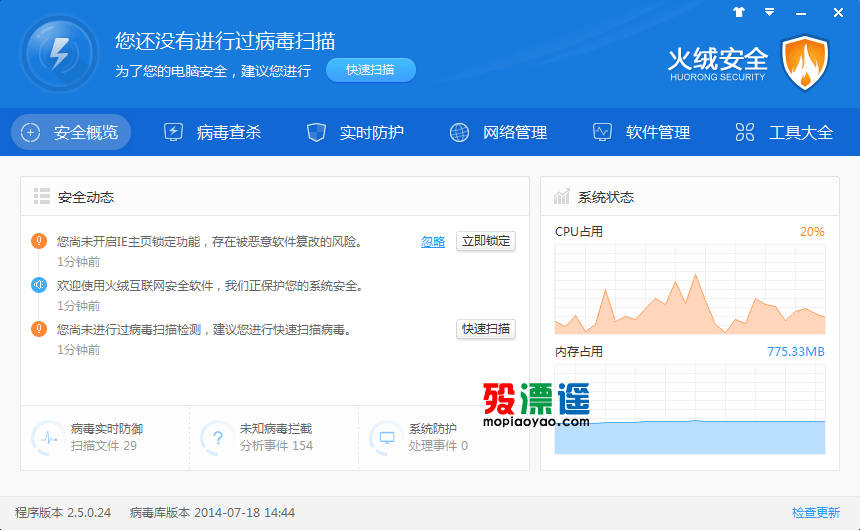Go to the 网络管理 tab
The height and width of the screenshot is (530, 860).
pyautogui.click(x=499, y=132)
